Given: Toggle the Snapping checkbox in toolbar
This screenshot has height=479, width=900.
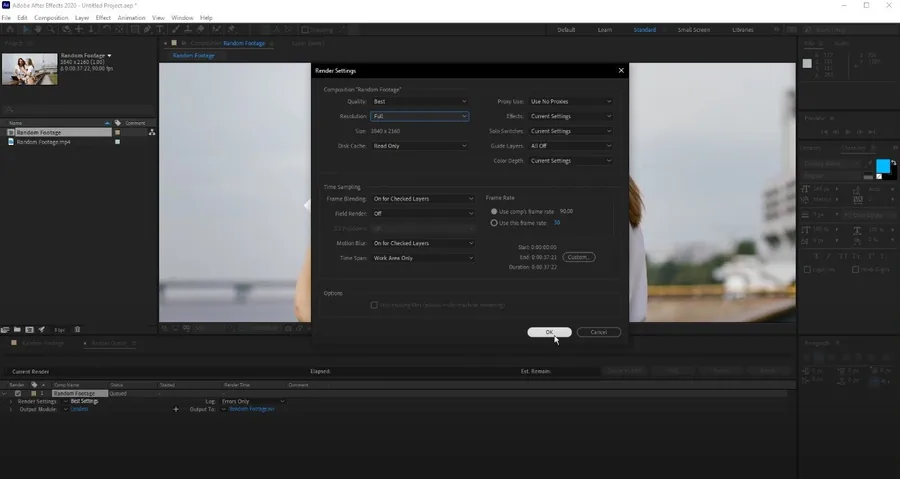Looking at the screenshot, I should [x=305, y=30].
